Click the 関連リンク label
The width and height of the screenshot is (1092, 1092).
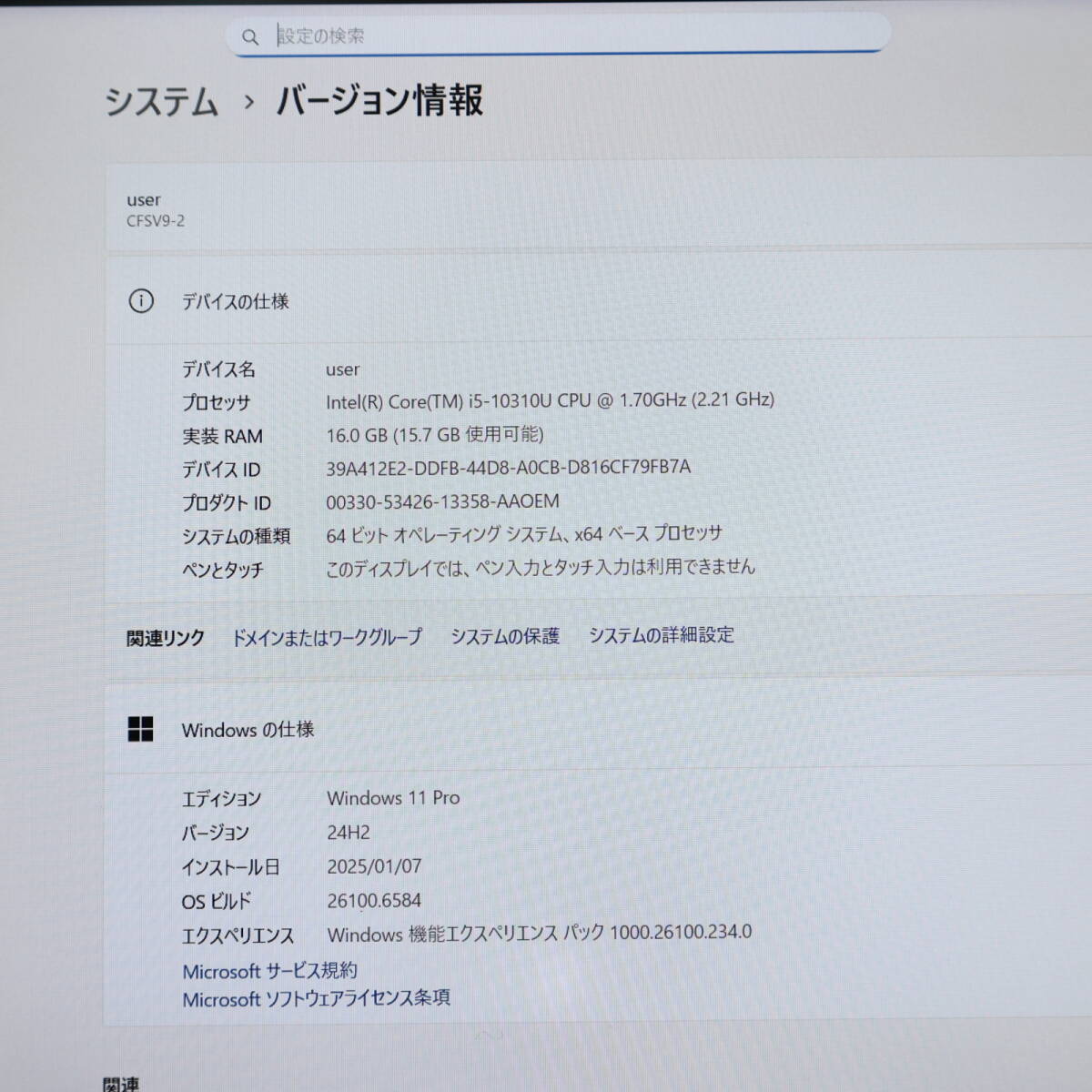click(x=166, y=639)
